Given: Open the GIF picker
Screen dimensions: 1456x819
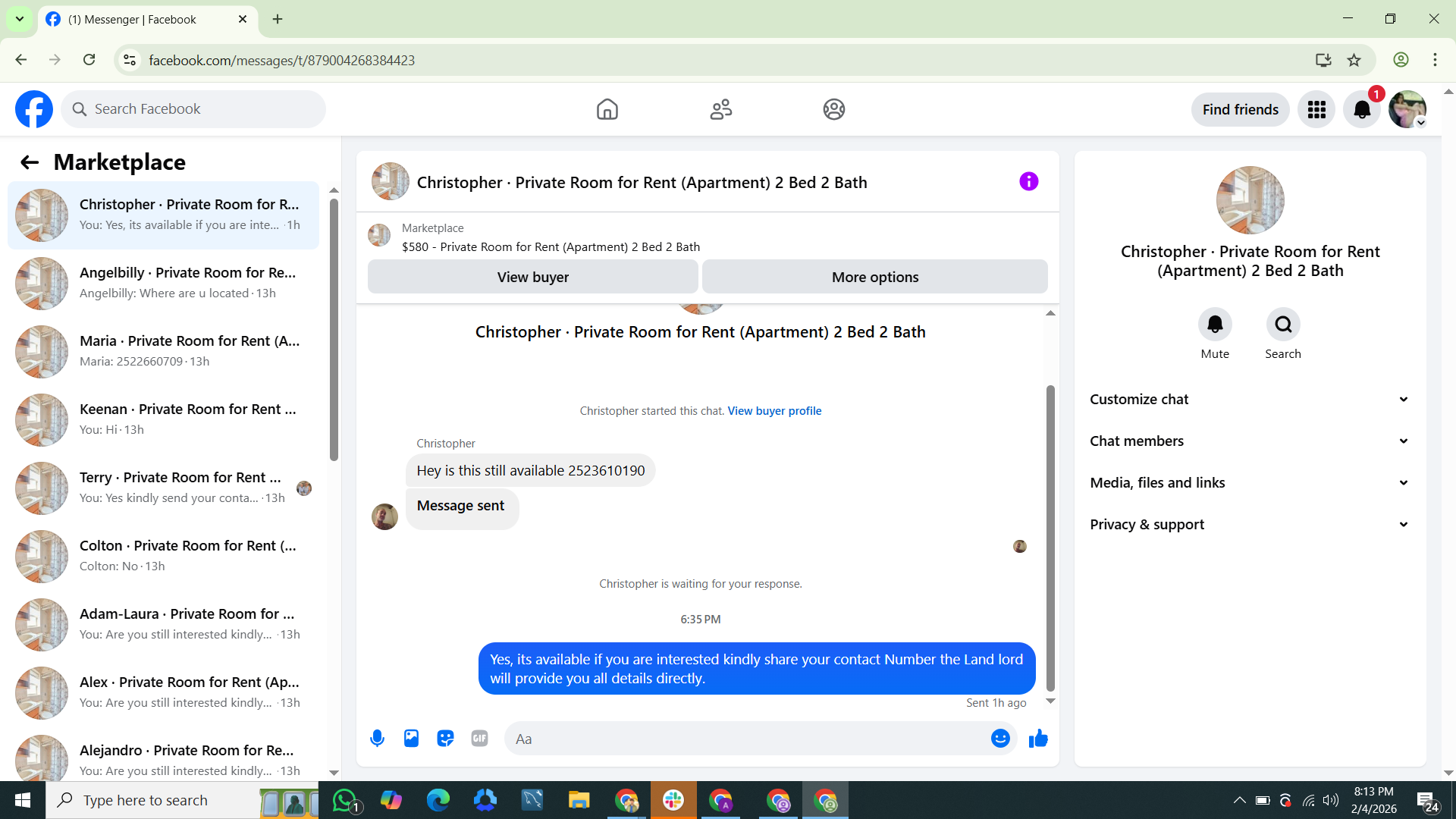Looking at the screenshot, I should (479, 738).
